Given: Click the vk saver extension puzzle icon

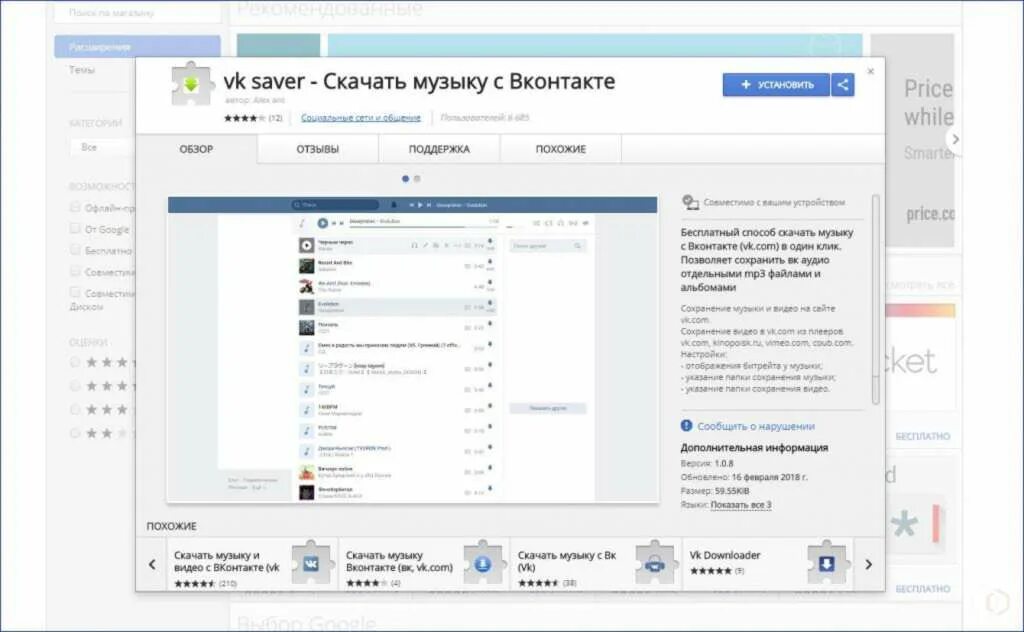Looking at the screenshot, I should click(x=190, y=83).
